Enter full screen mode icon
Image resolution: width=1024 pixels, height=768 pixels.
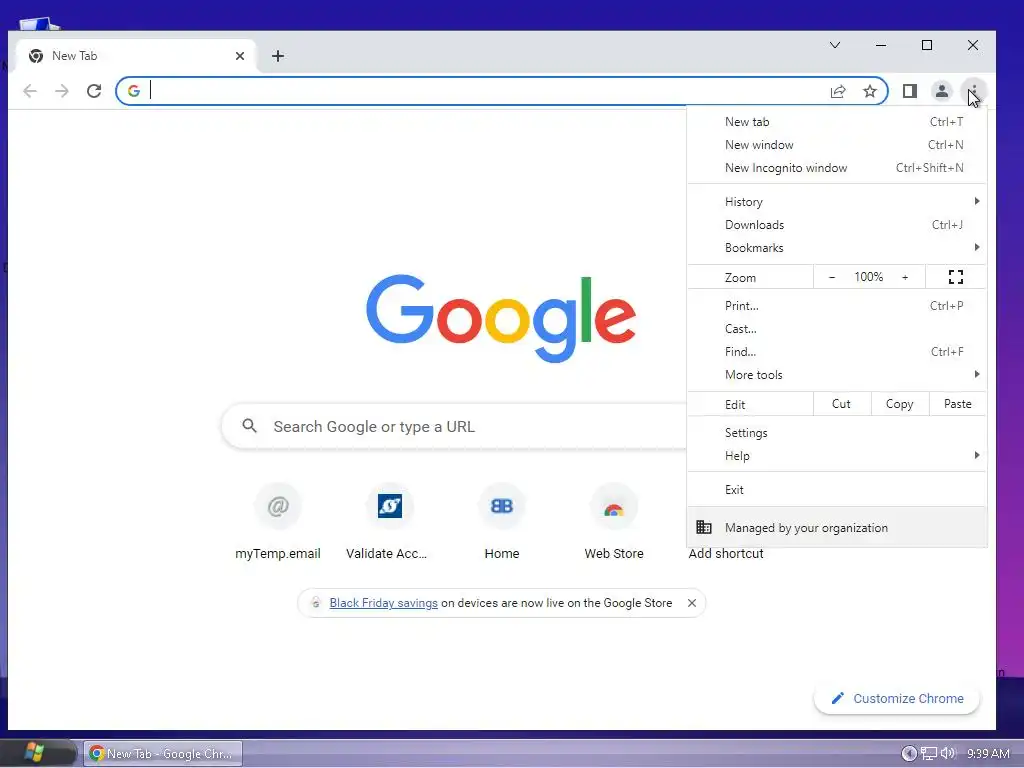[x=956, y=278]
